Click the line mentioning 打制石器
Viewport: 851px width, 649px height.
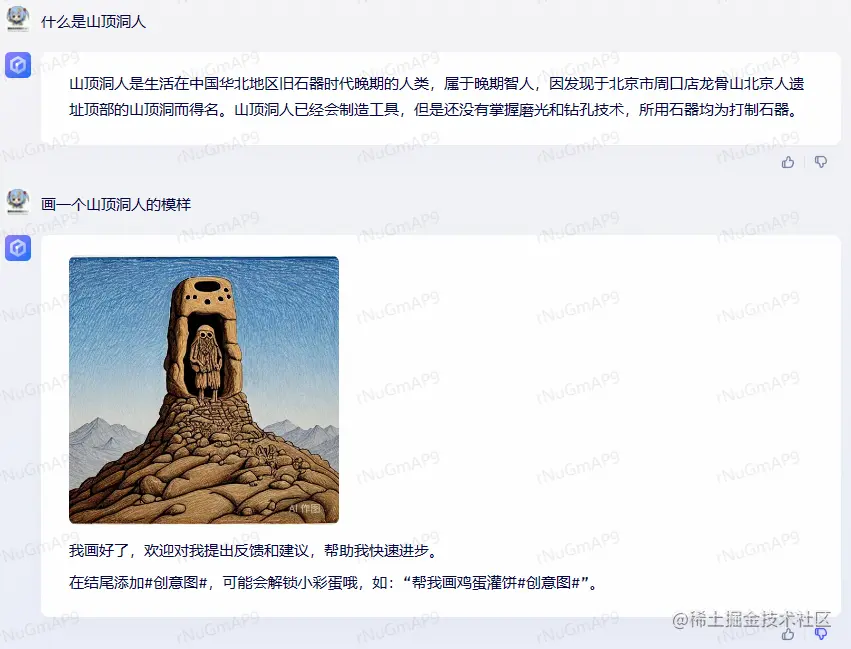click(435, 110)
